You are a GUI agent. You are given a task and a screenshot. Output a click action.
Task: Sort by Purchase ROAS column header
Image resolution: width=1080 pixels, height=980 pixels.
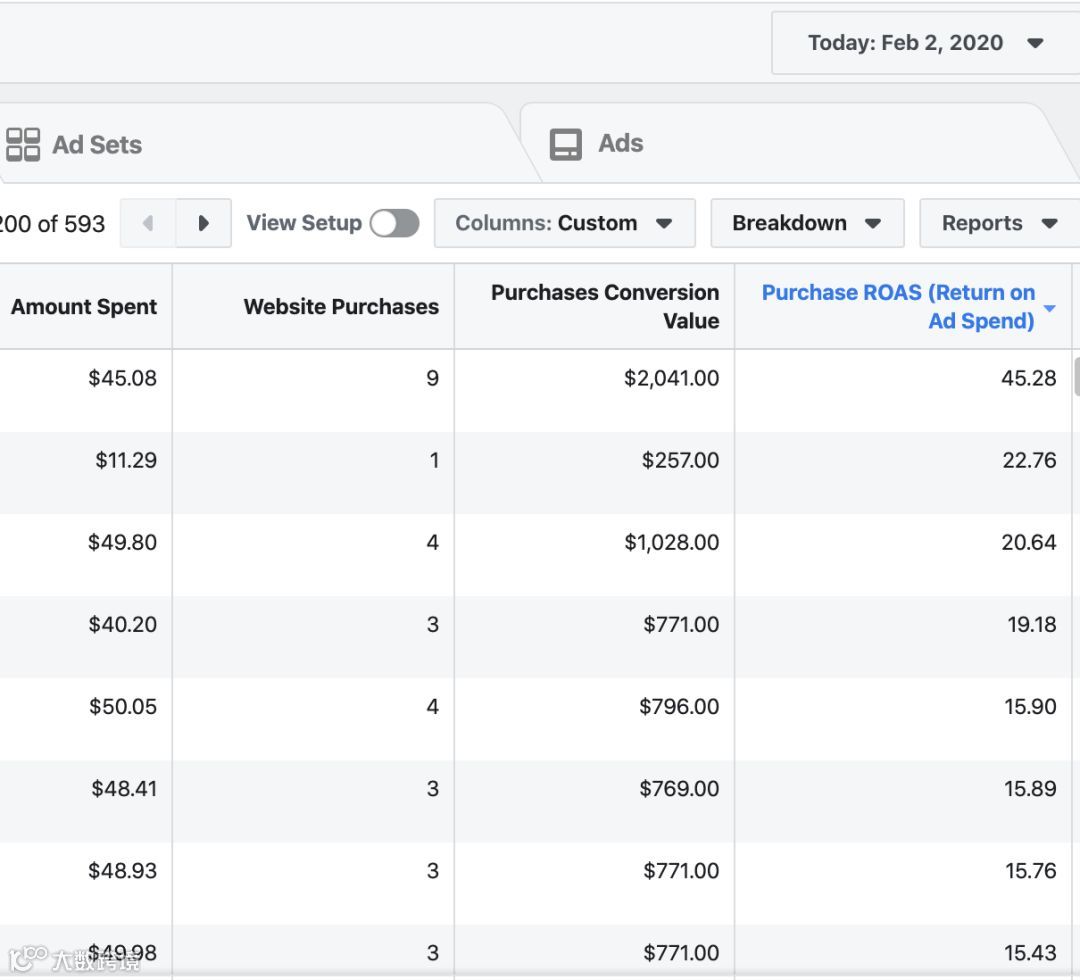coord(897,306)
